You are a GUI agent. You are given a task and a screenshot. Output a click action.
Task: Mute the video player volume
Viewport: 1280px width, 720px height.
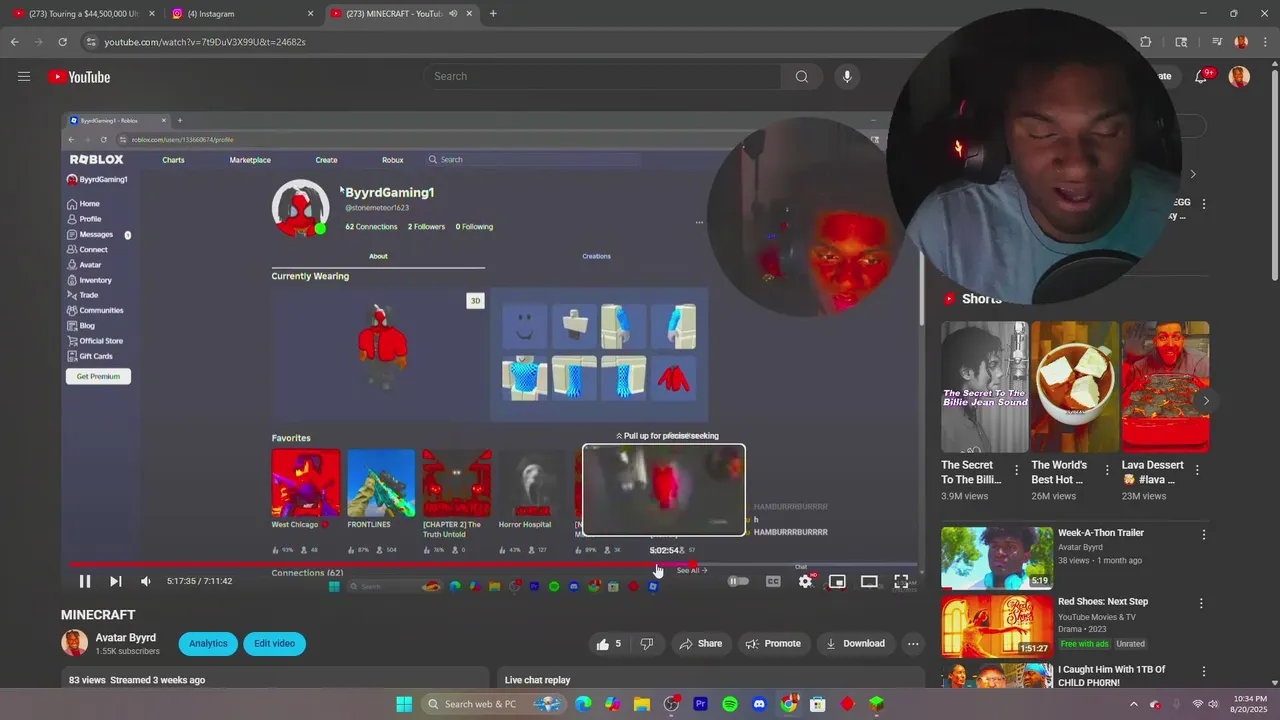(146, 581)
